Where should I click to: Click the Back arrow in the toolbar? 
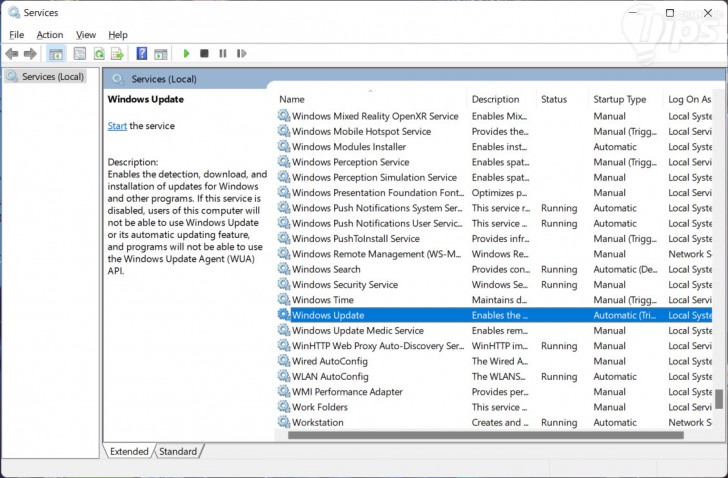point(12,53)
